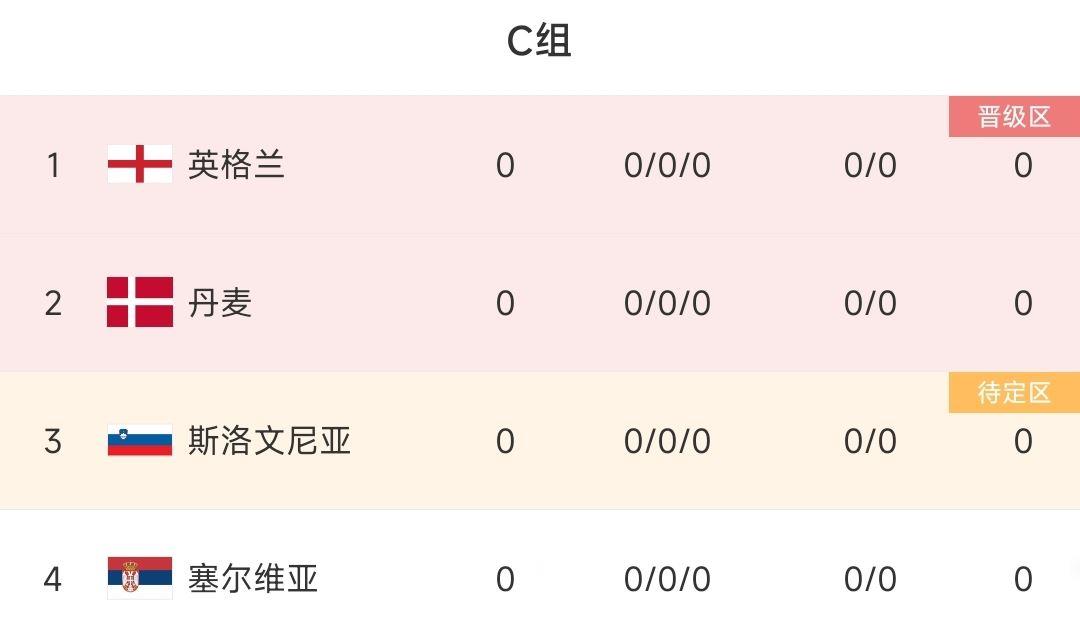This screenshot has width=1080, height=640.
Task: Click England's points value in last column
Action: pos(1023,164)
